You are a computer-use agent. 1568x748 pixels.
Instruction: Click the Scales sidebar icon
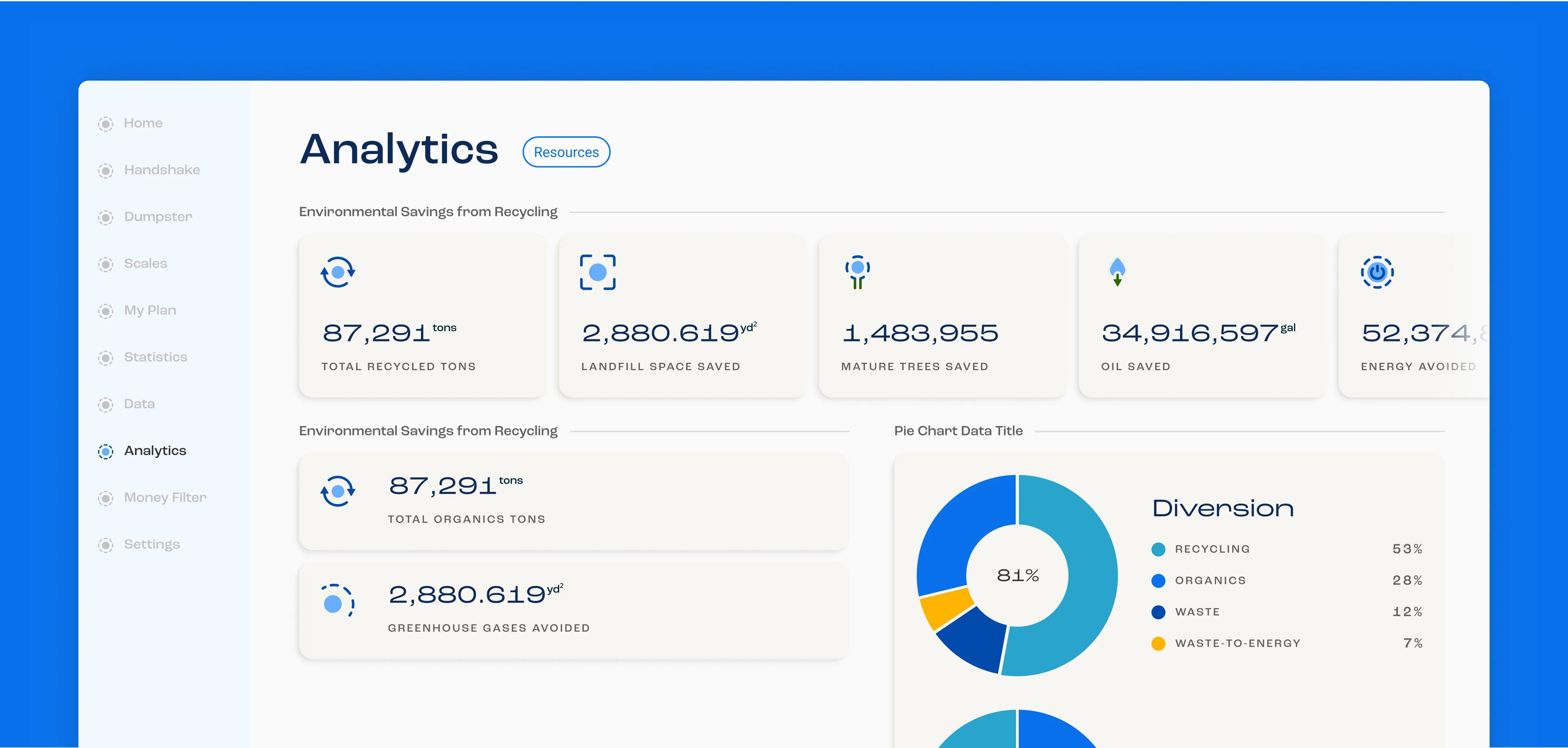105,264
